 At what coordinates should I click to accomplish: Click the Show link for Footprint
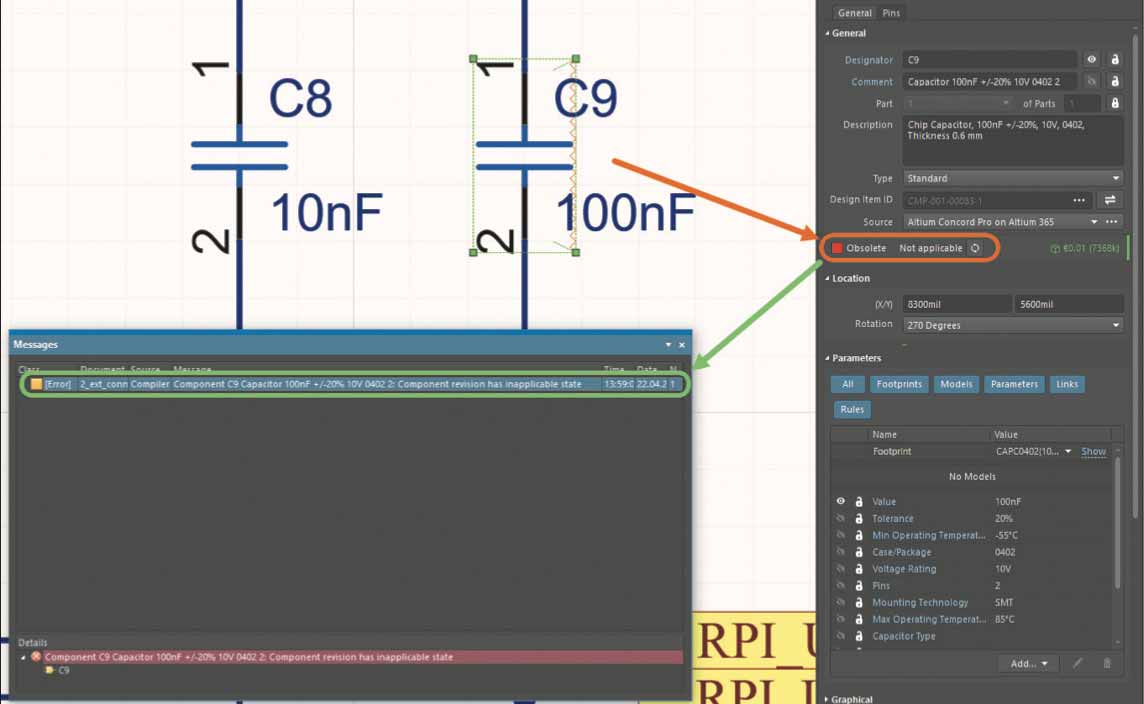click(1093, 452)
